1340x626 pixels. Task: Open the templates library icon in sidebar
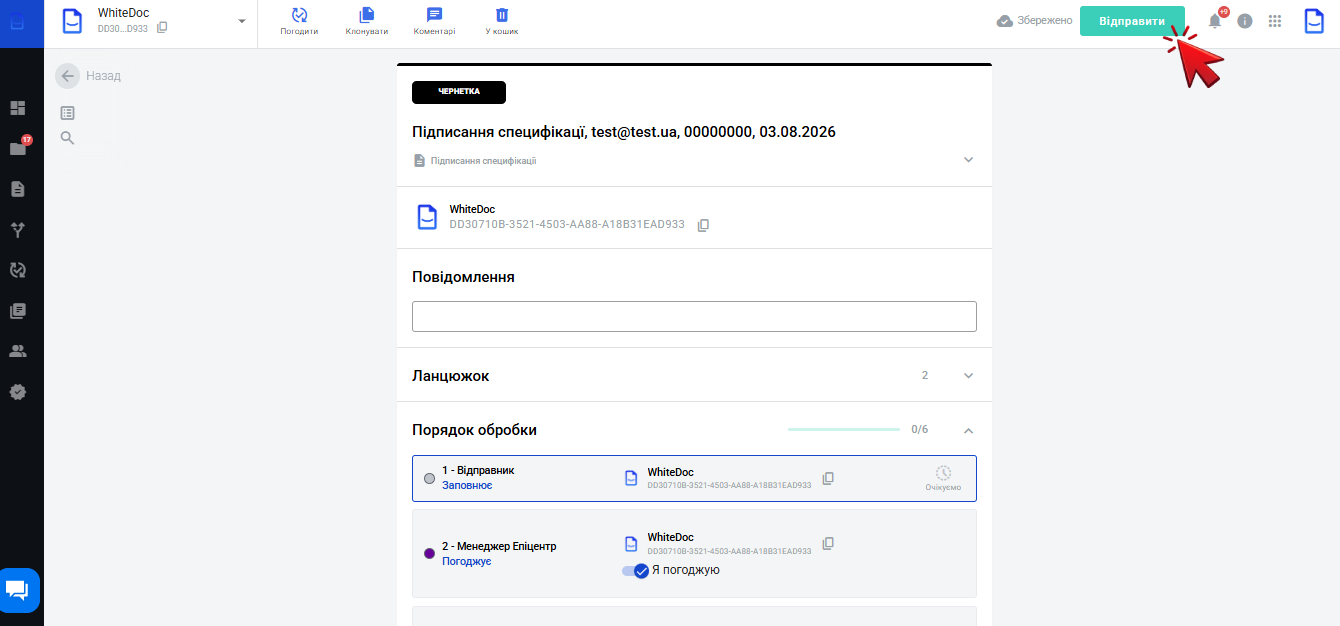point(18,311)
